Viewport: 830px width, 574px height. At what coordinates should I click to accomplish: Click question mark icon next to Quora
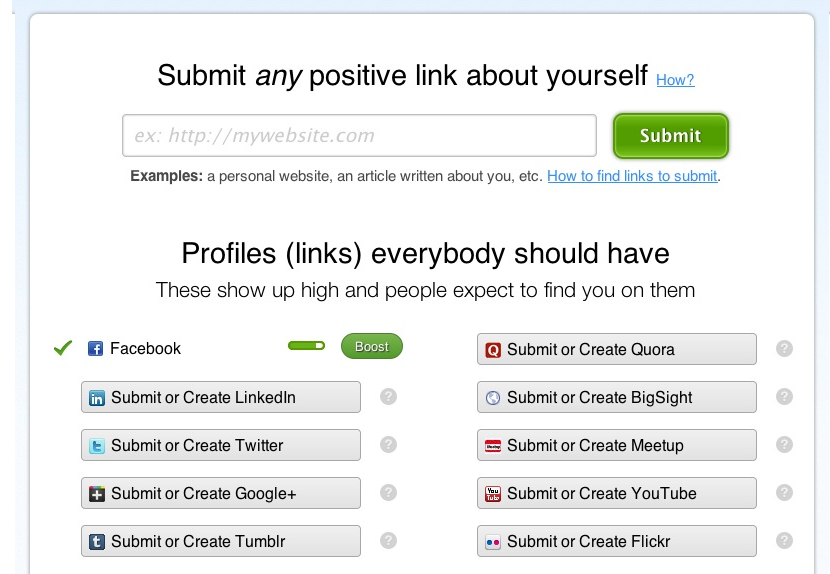[785, 349]
